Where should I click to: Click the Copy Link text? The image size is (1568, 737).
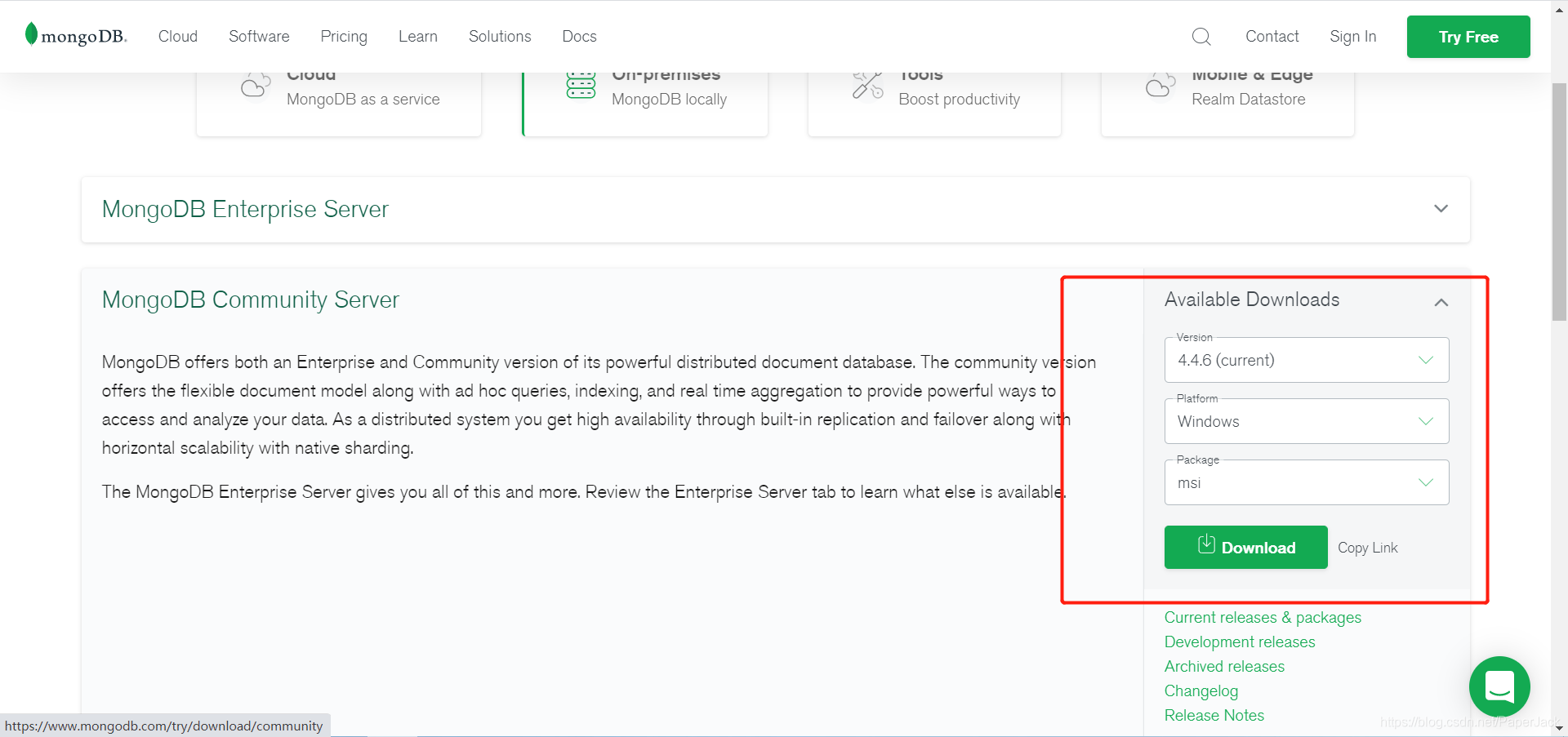[1368, 548]
